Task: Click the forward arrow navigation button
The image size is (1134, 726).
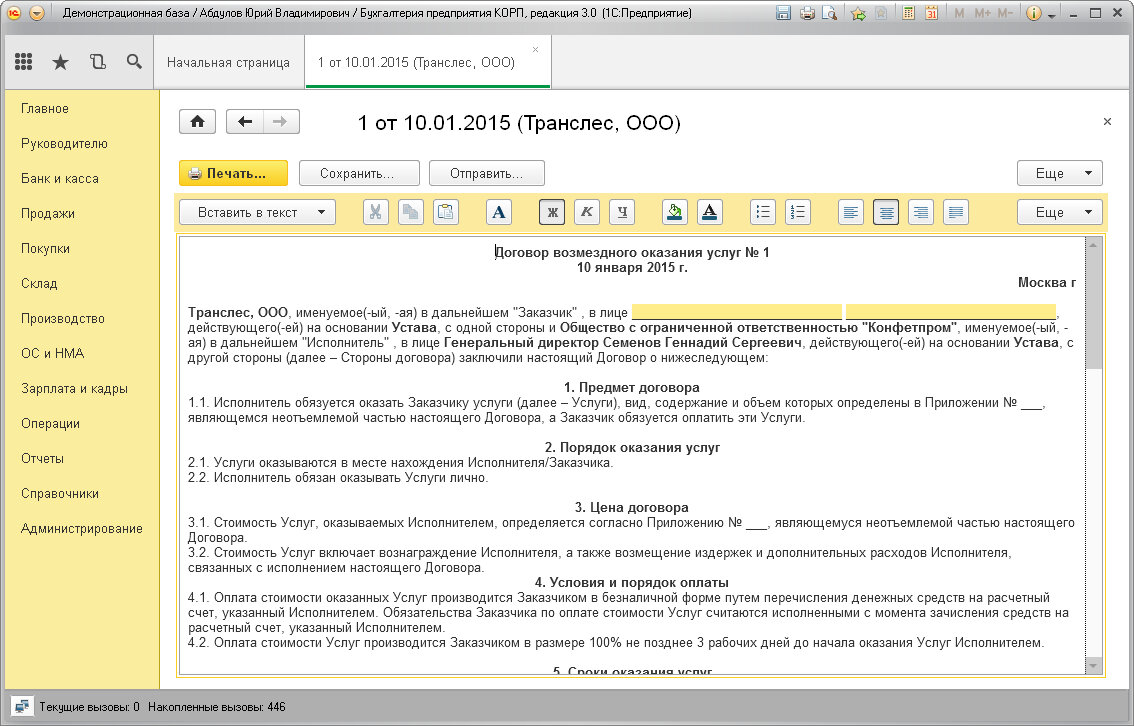Action: point(281,121)
